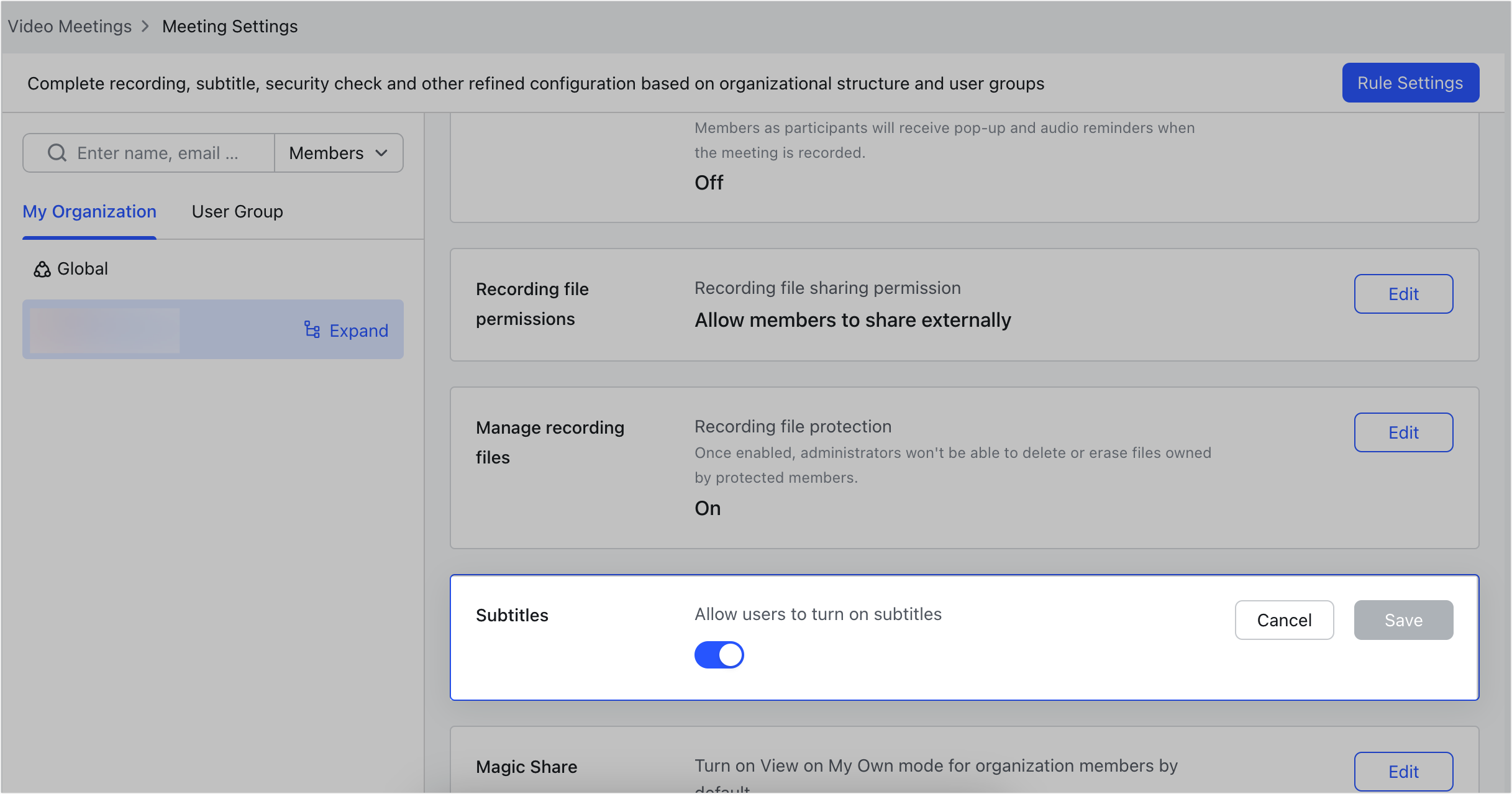Expand the selected organization node
The image size is (1512, 794).
point(346,330)
